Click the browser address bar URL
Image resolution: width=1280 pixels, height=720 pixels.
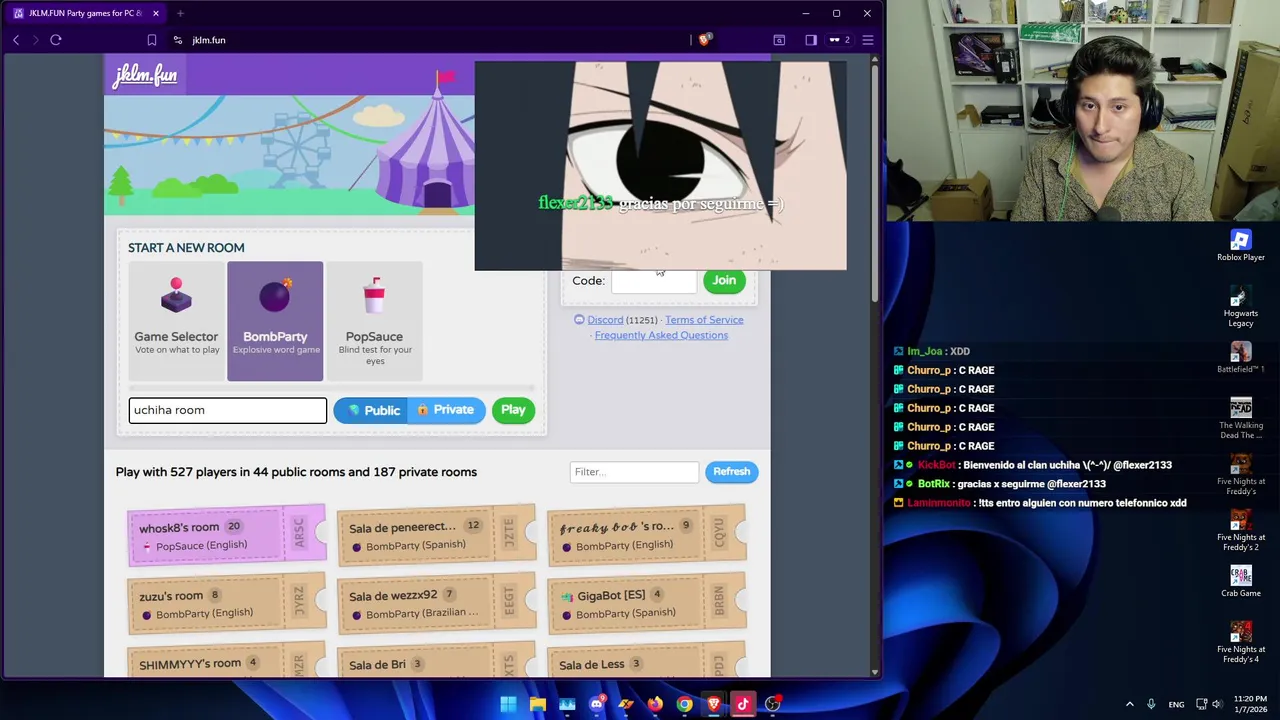point(209,40)
